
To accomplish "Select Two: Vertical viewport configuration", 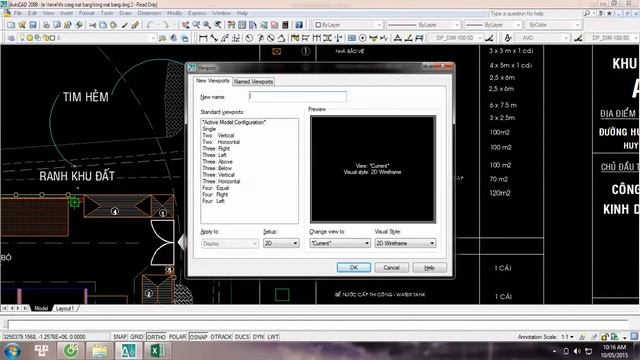I will pyautogui.click(x=218, y=136).
